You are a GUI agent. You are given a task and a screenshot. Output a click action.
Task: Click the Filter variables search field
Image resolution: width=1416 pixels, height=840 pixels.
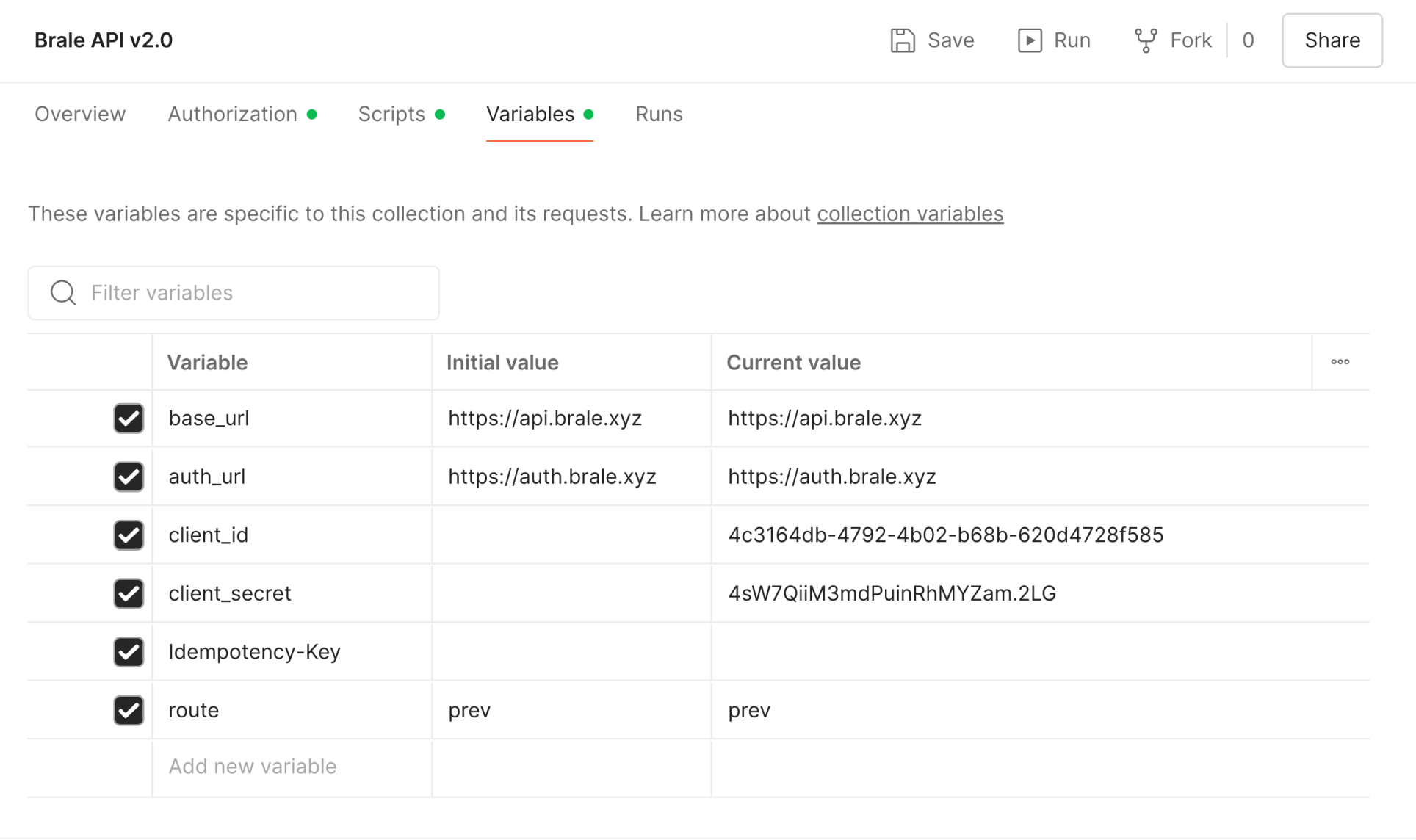point(250,293)
